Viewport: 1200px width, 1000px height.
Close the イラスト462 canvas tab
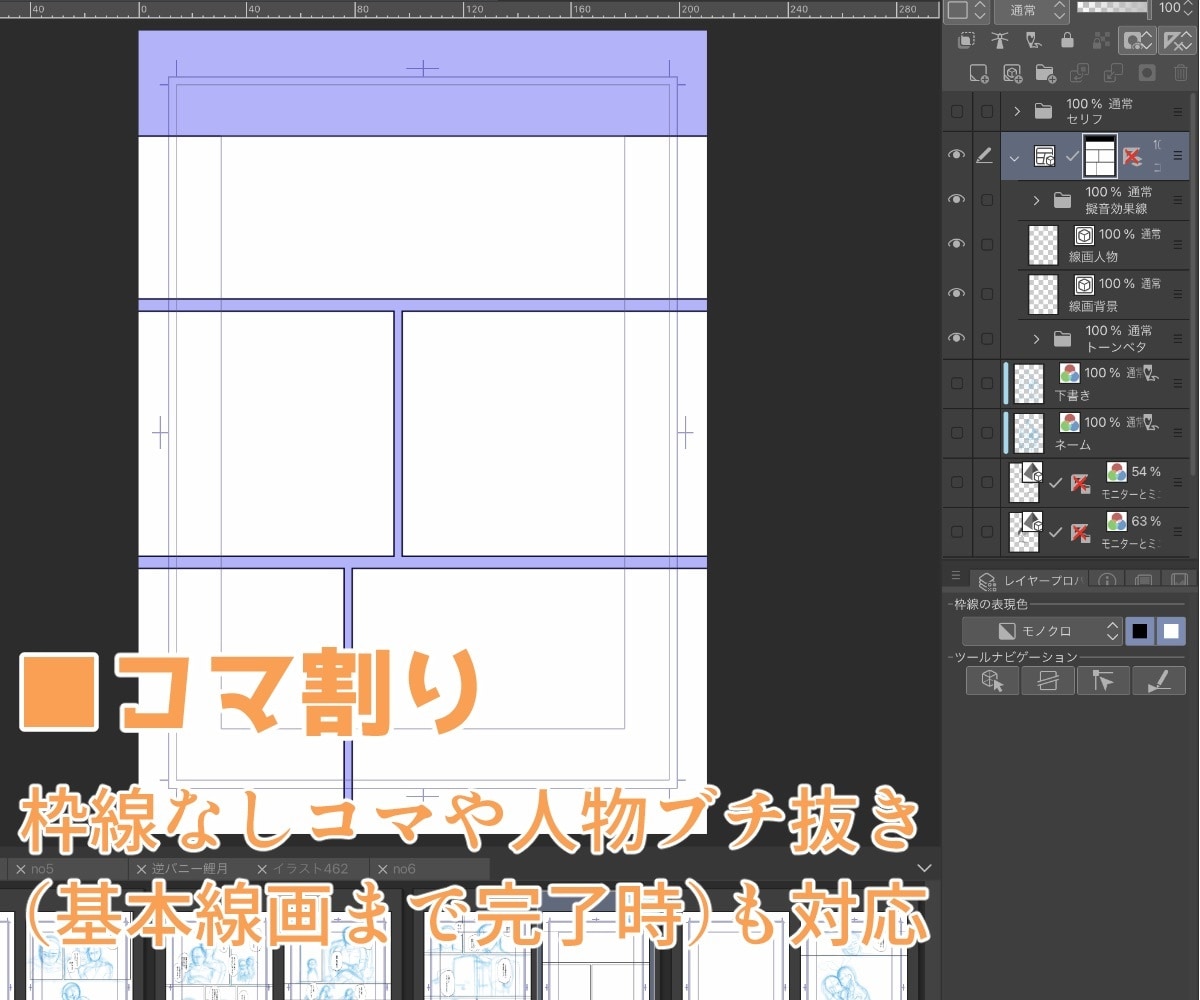(x=262, y=869)
